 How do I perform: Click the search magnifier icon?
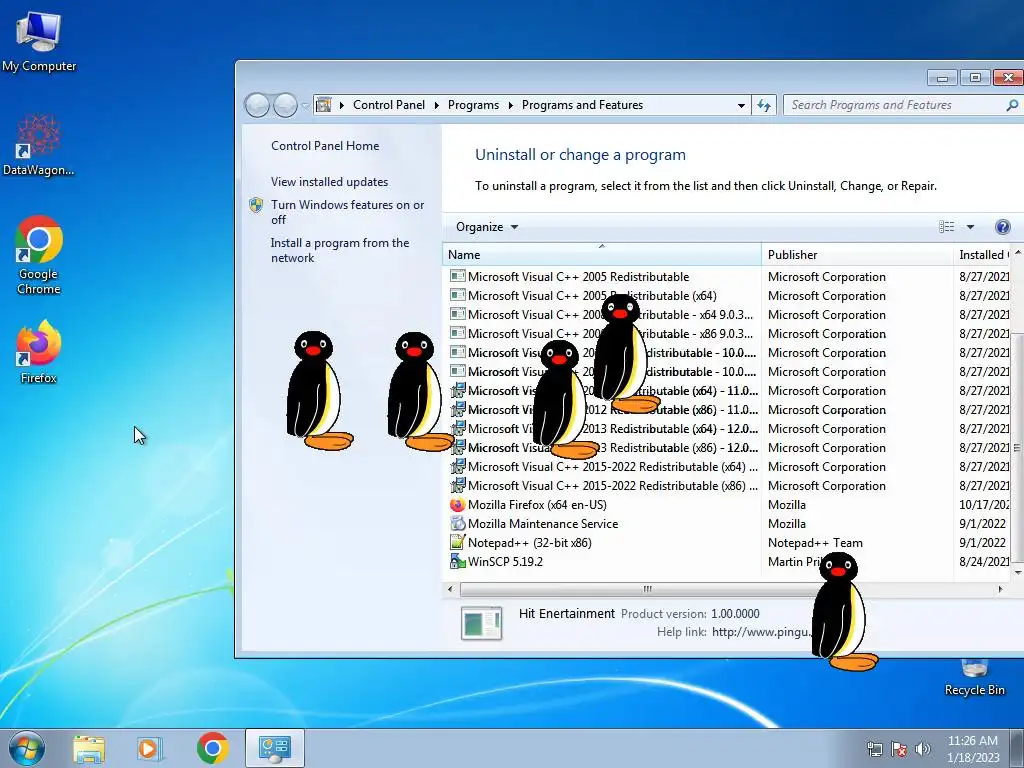(1012, 105)
